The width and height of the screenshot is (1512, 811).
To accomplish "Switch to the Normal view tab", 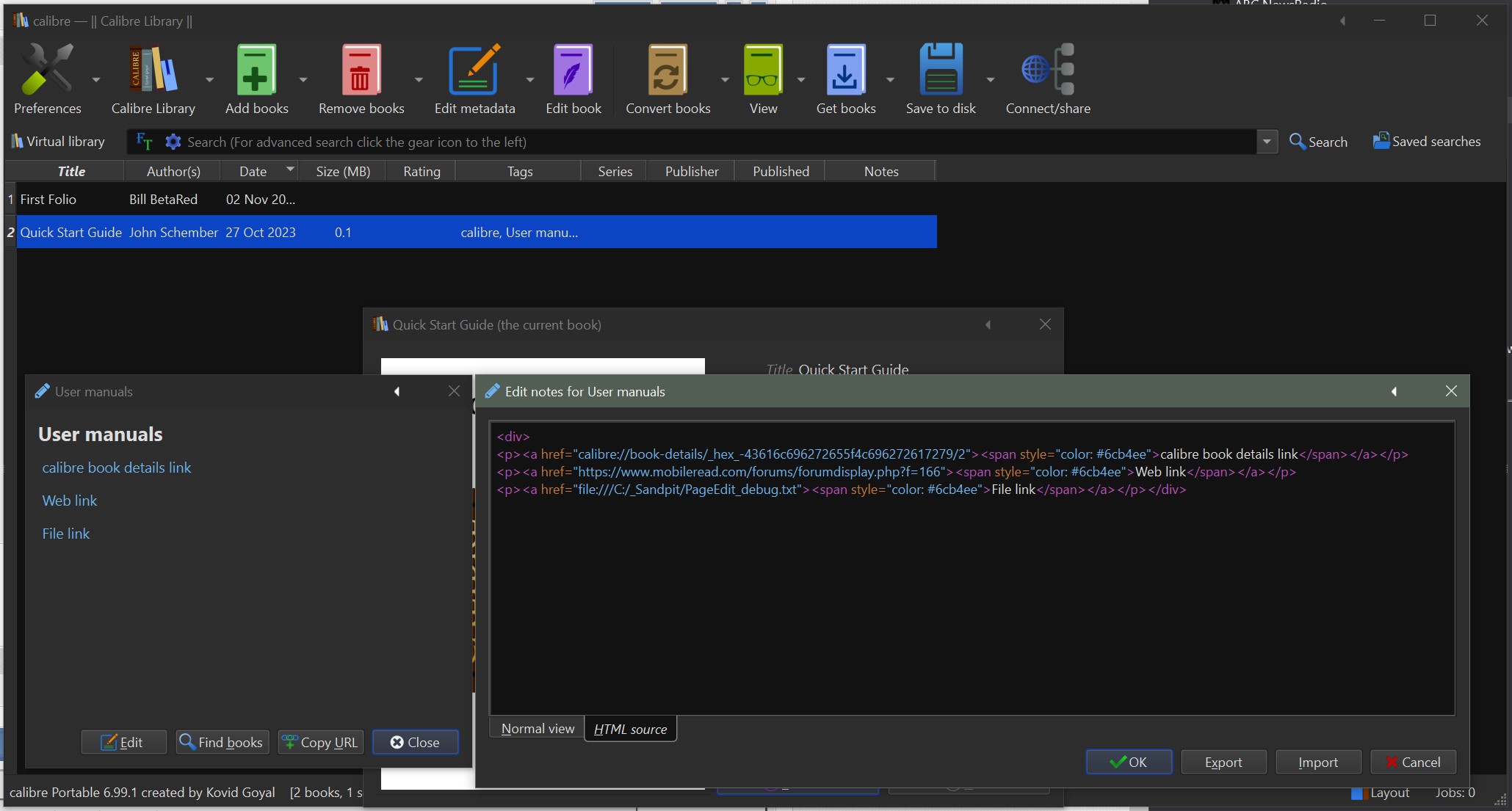I will tap(538, 729).
